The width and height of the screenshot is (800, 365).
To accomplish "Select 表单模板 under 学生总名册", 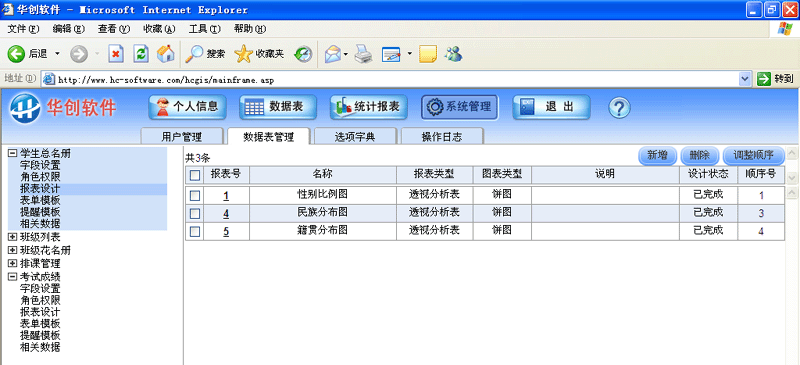I will (x=40, y=200).
